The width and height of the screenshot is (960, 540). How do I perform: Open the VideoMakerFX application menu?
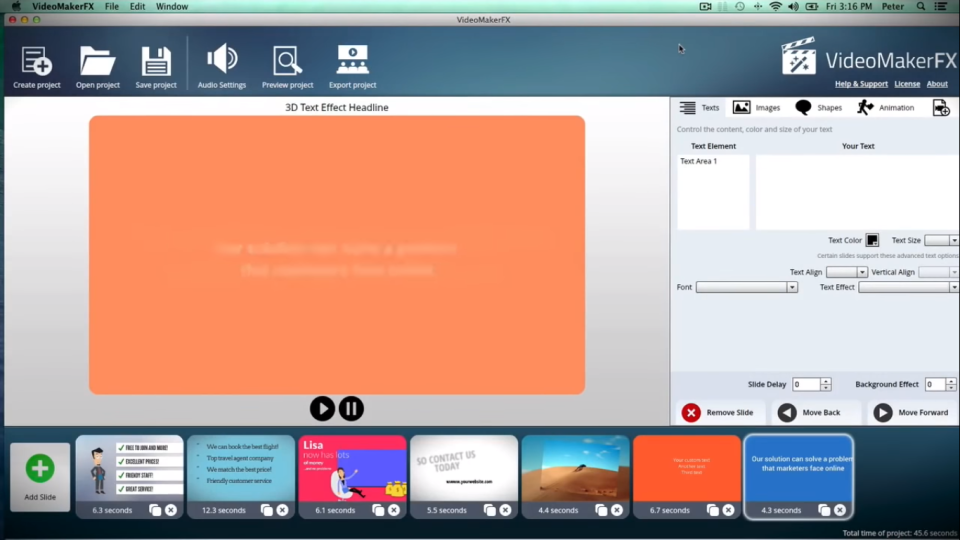click(x=63, y=6)
